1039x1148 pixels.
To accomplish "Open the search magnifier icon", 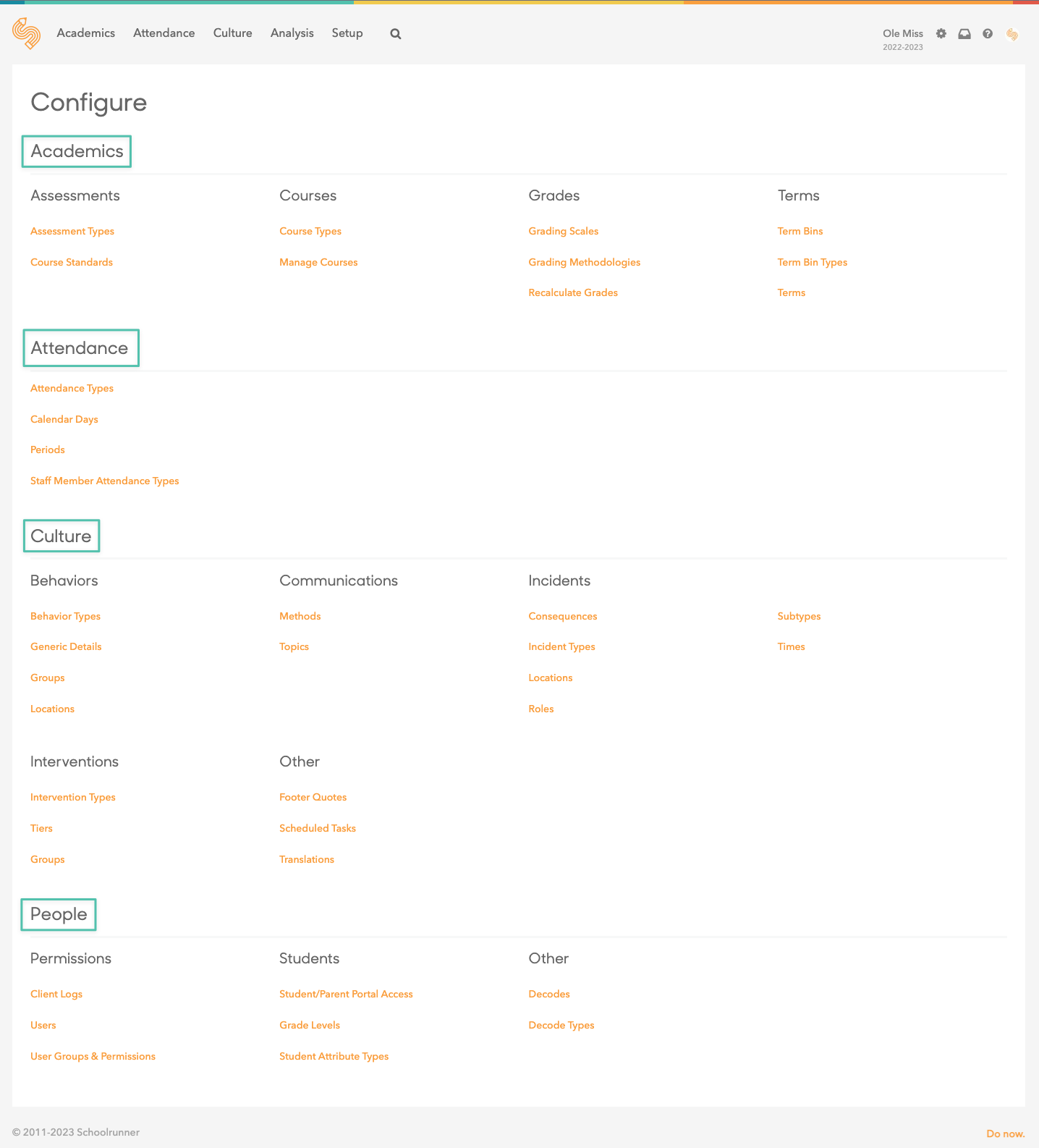I will click(x=395, y=34).
